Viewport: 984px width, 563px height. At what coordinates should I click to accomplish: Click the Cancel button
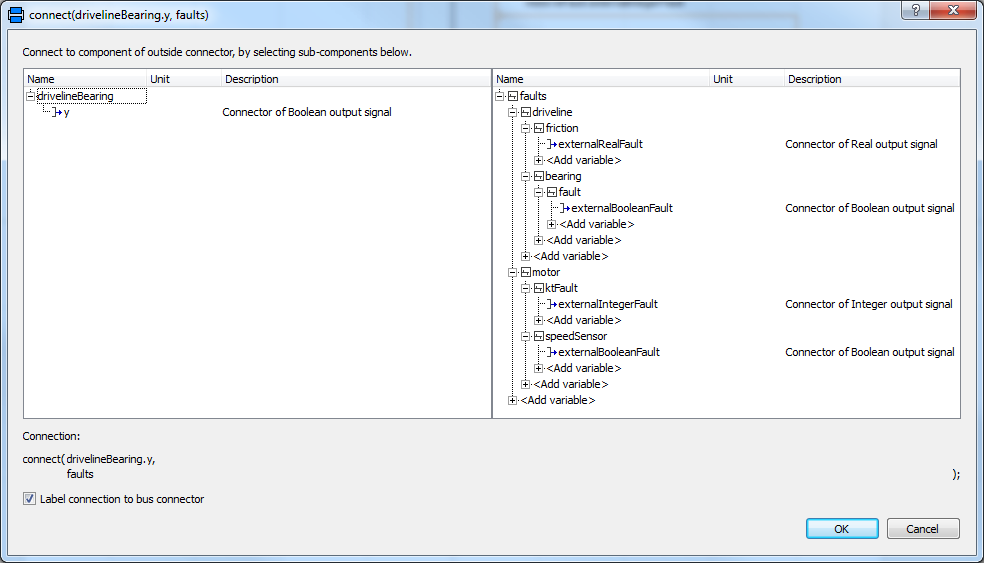[922, 529]
